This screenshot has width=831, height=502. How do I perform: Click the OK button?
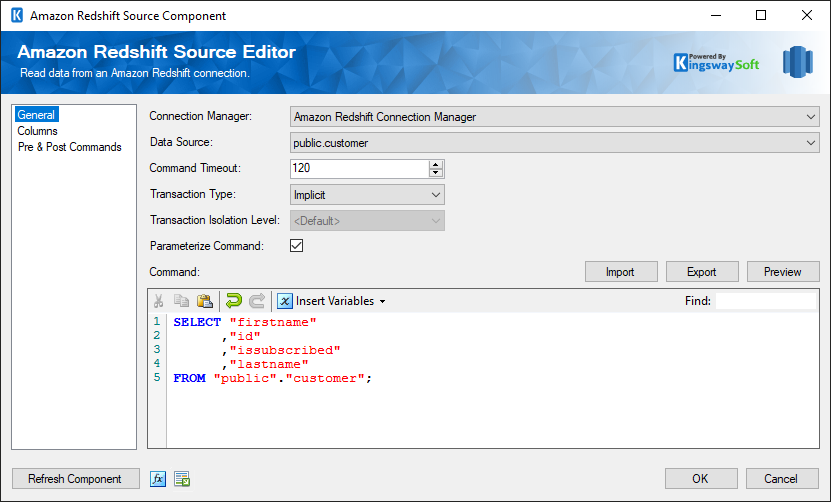pos(701,479)
